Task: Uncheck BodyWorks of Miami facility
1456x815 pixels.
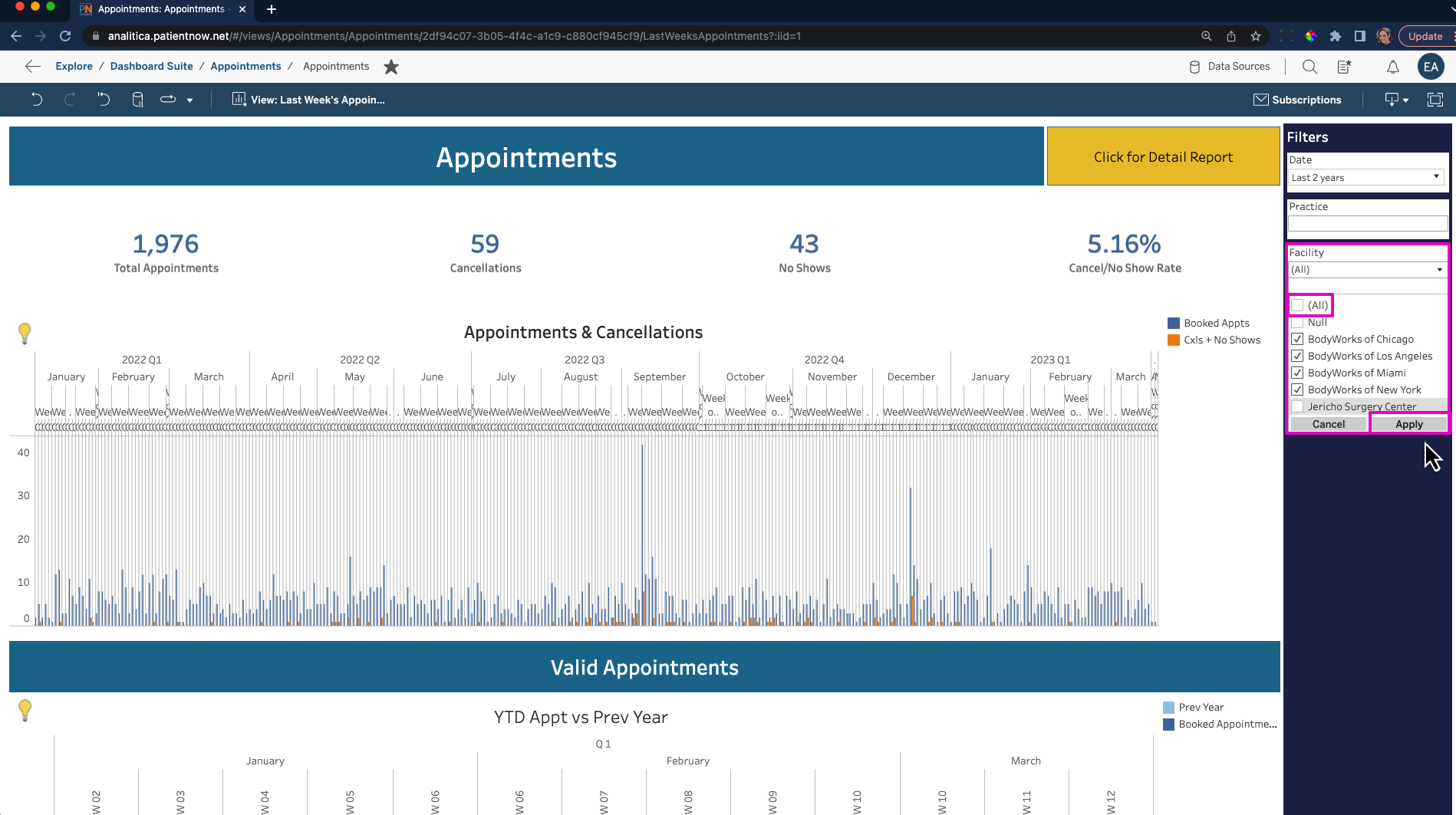Action: click(1297, 373)
